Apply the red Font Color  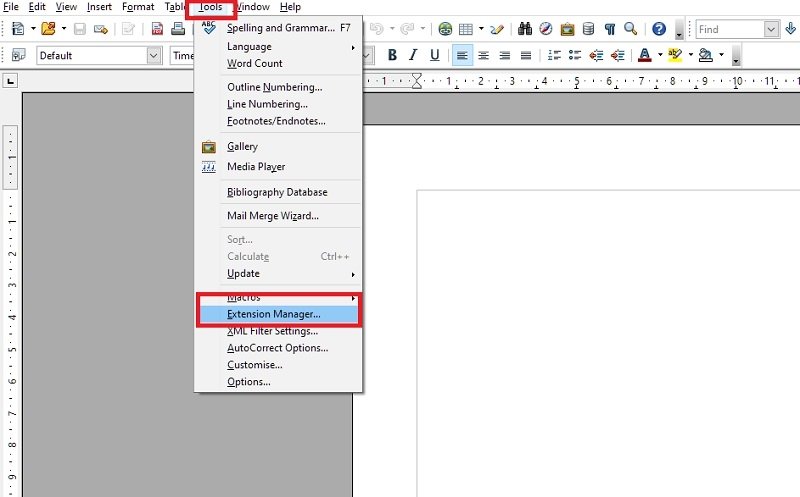644,55
